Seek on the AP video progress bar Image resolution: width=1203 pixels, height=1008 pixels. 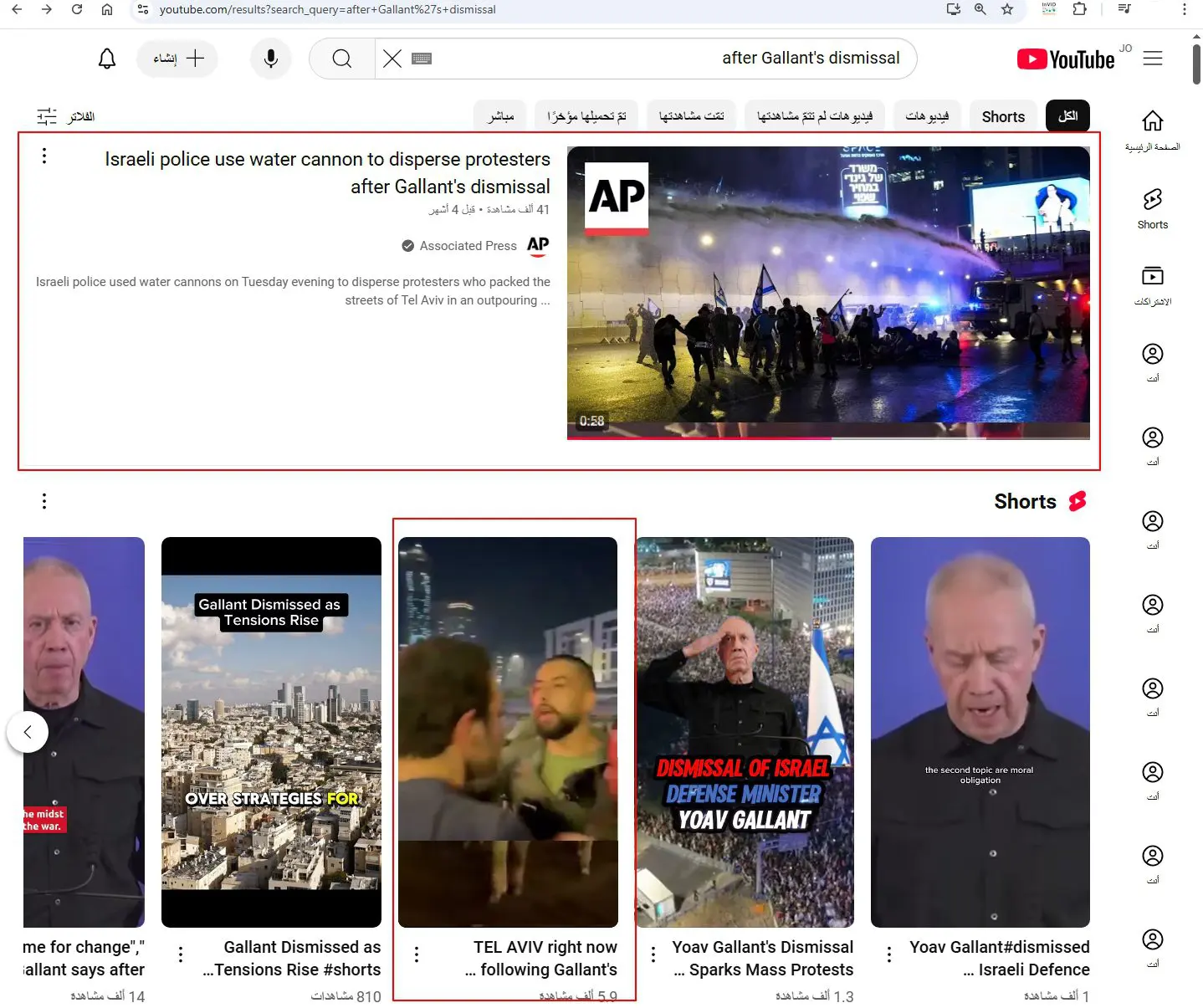tap(828, 437)
